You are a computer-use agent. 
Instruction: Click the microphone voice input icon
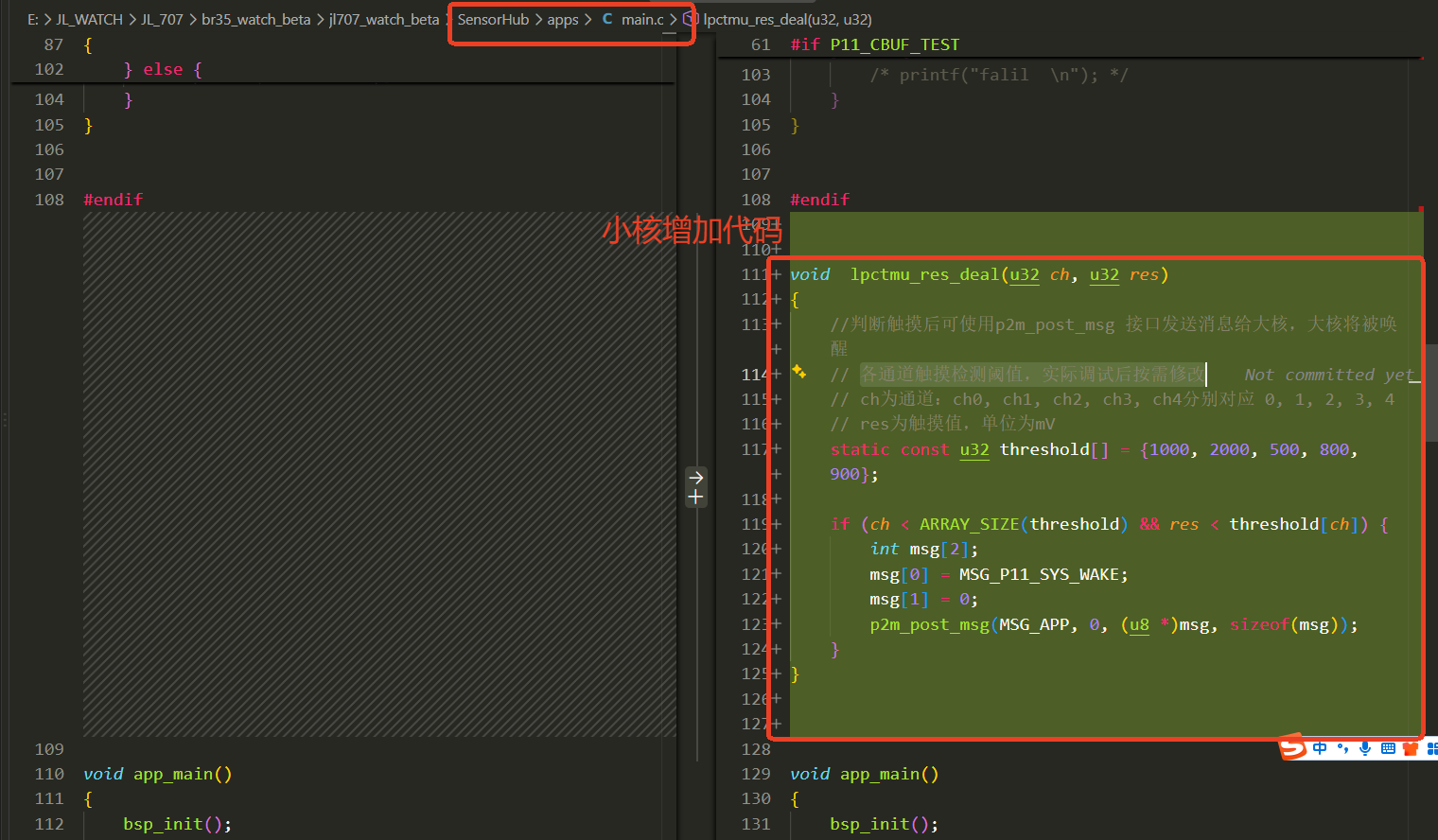click(x=1365, y=748)
